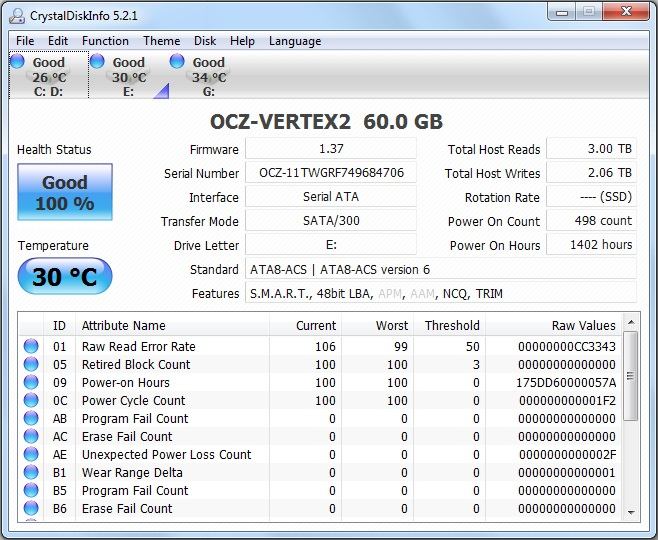Click status orb for Power-on Hours row
The image size is (658, 540).
coord(31,382)
